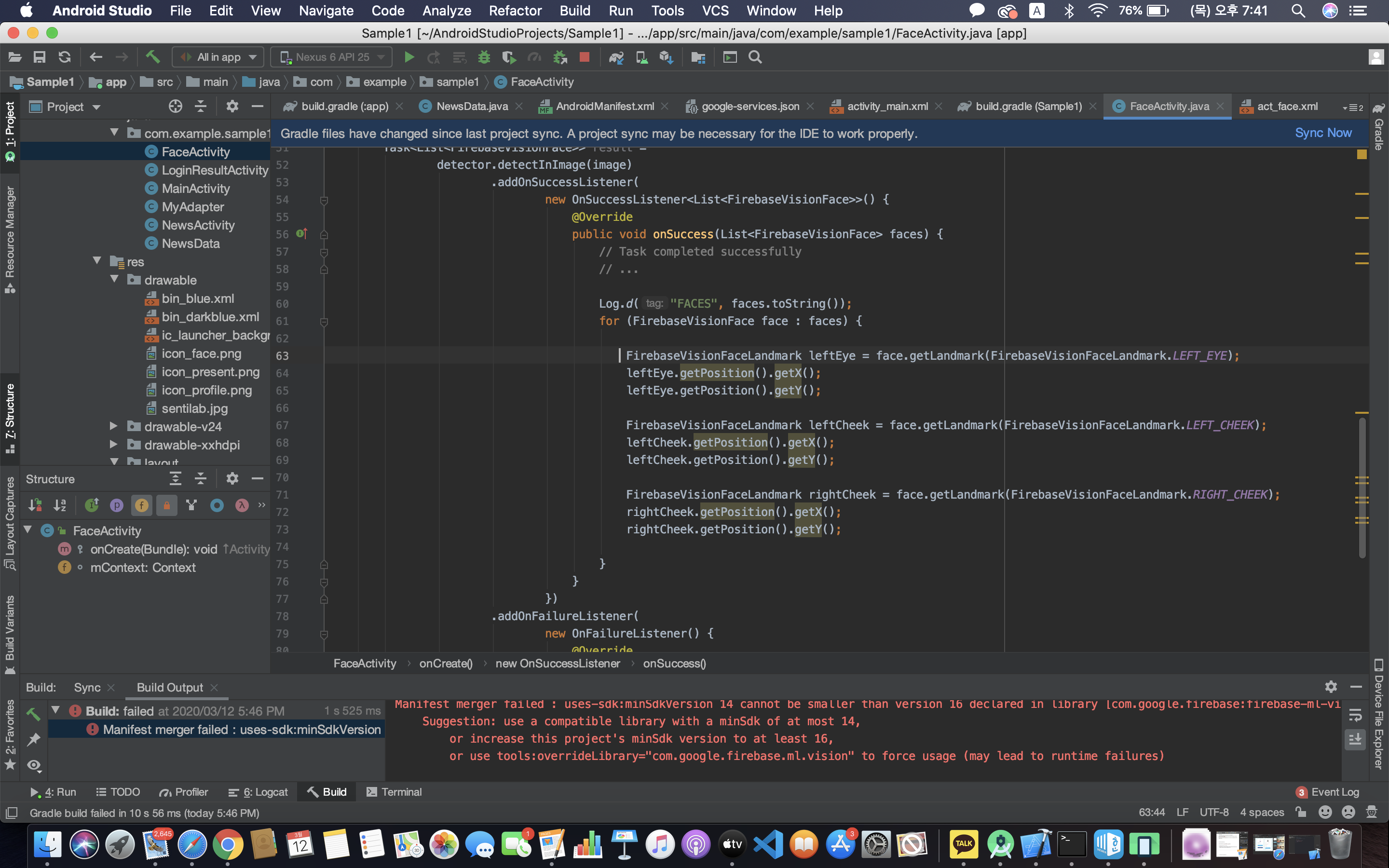Click the Debug app bug icon
This screenshot has height=868, width=1389.
[x=484, y=57]
